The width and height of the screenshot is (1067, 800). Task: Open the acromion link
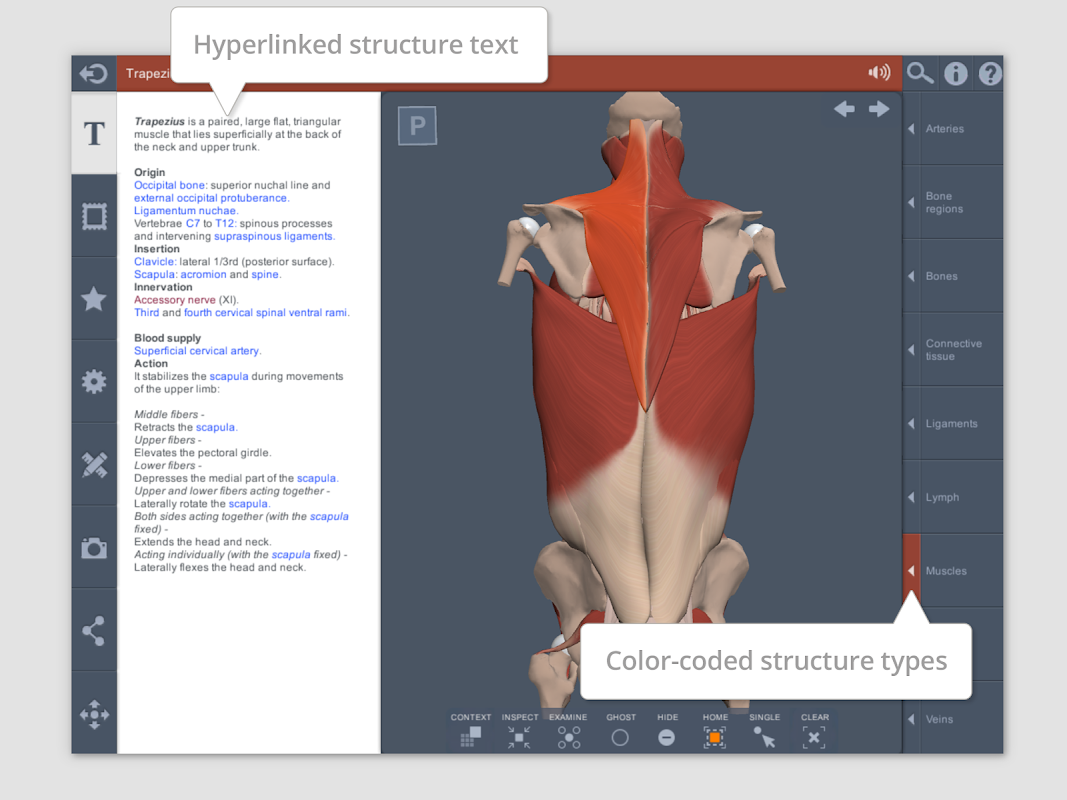pyautogui.click(x=203, y=274)
